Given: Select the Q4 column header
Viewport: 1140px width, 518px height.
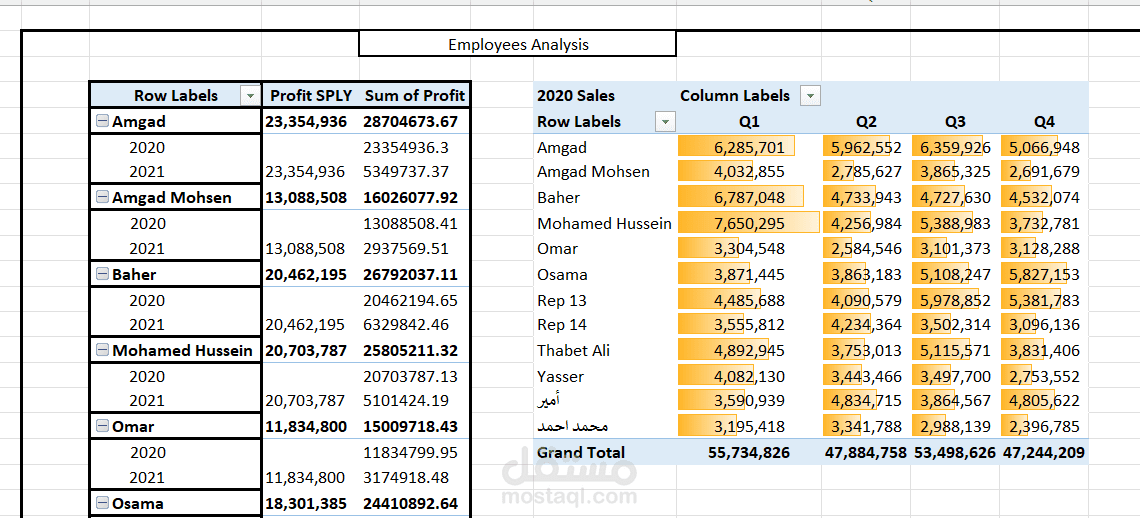Looking at the screenshot, I should 1044,122.
